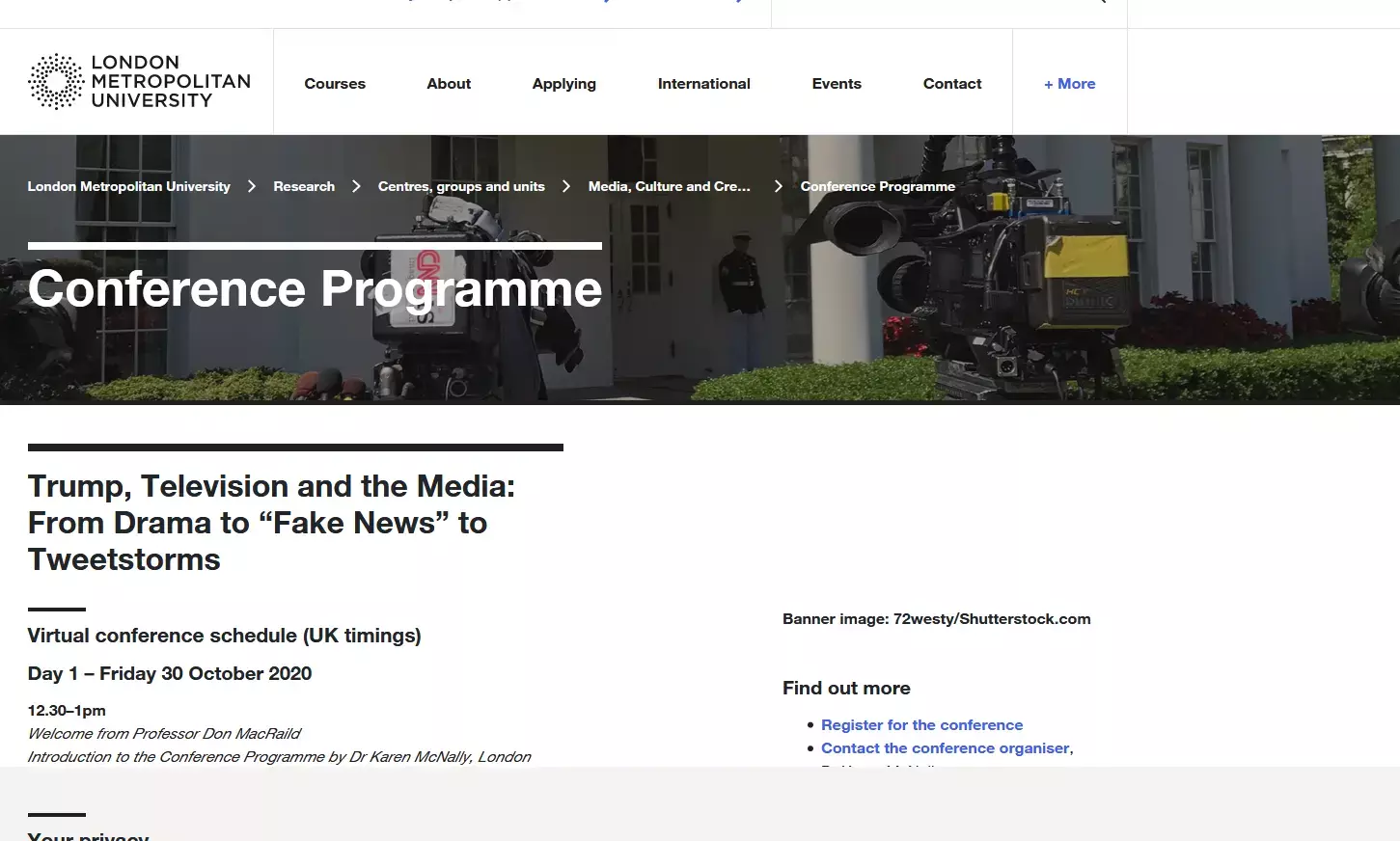Click Contact in the main navigation
This screenshot has height=841, width=1400.
point(951,84)
